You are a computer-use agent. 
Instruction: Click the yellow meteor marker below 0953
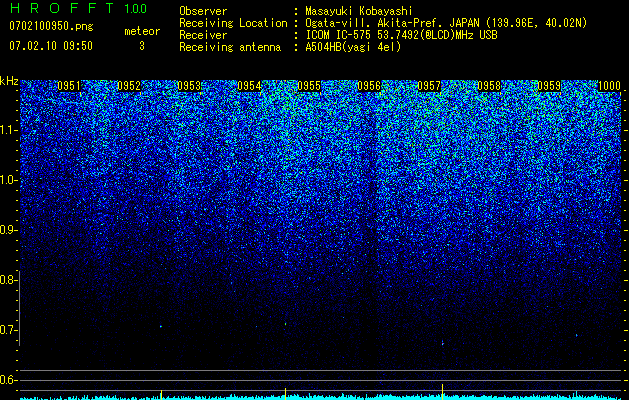point(161,394)
